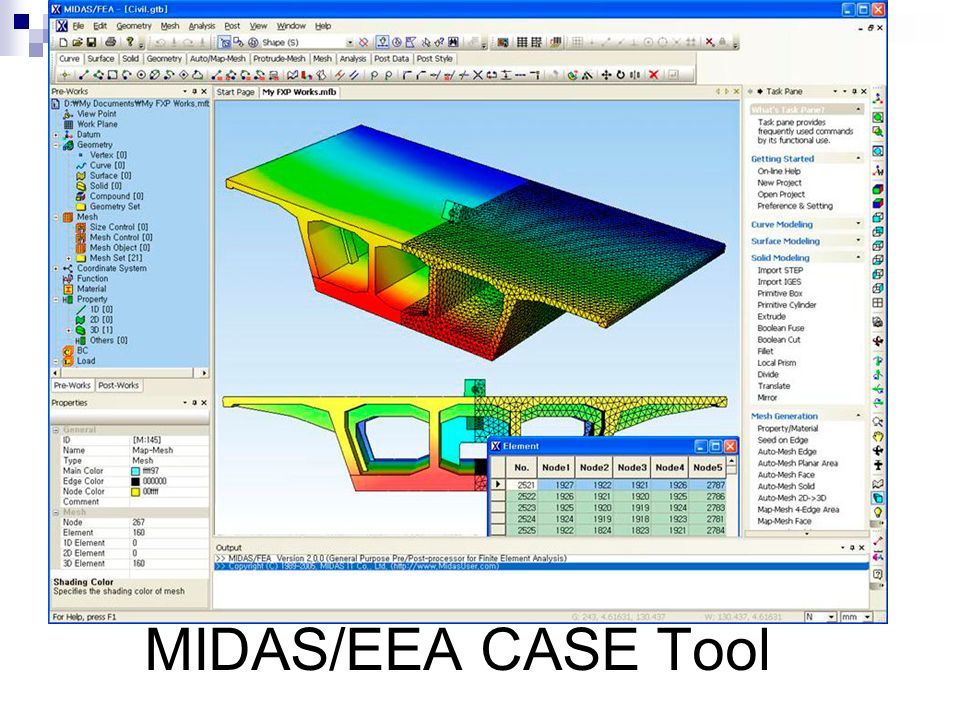Open the mm unit dropdown in status bar
The height and width of the screenshot is (720, 960).
868,617
